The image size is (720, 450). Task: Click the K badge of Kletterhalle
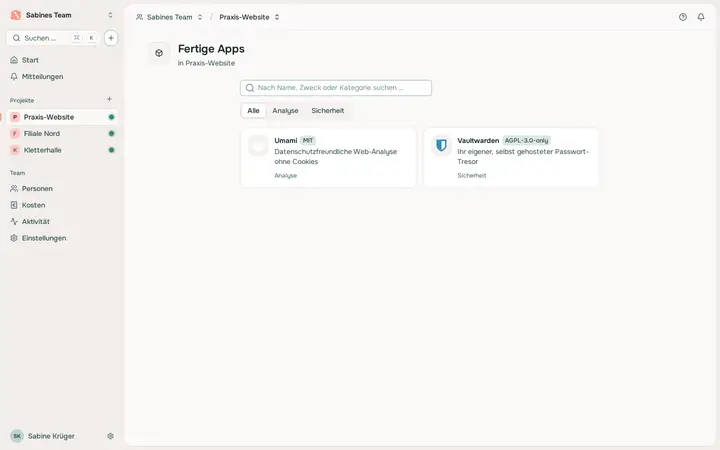pos(15,150)
